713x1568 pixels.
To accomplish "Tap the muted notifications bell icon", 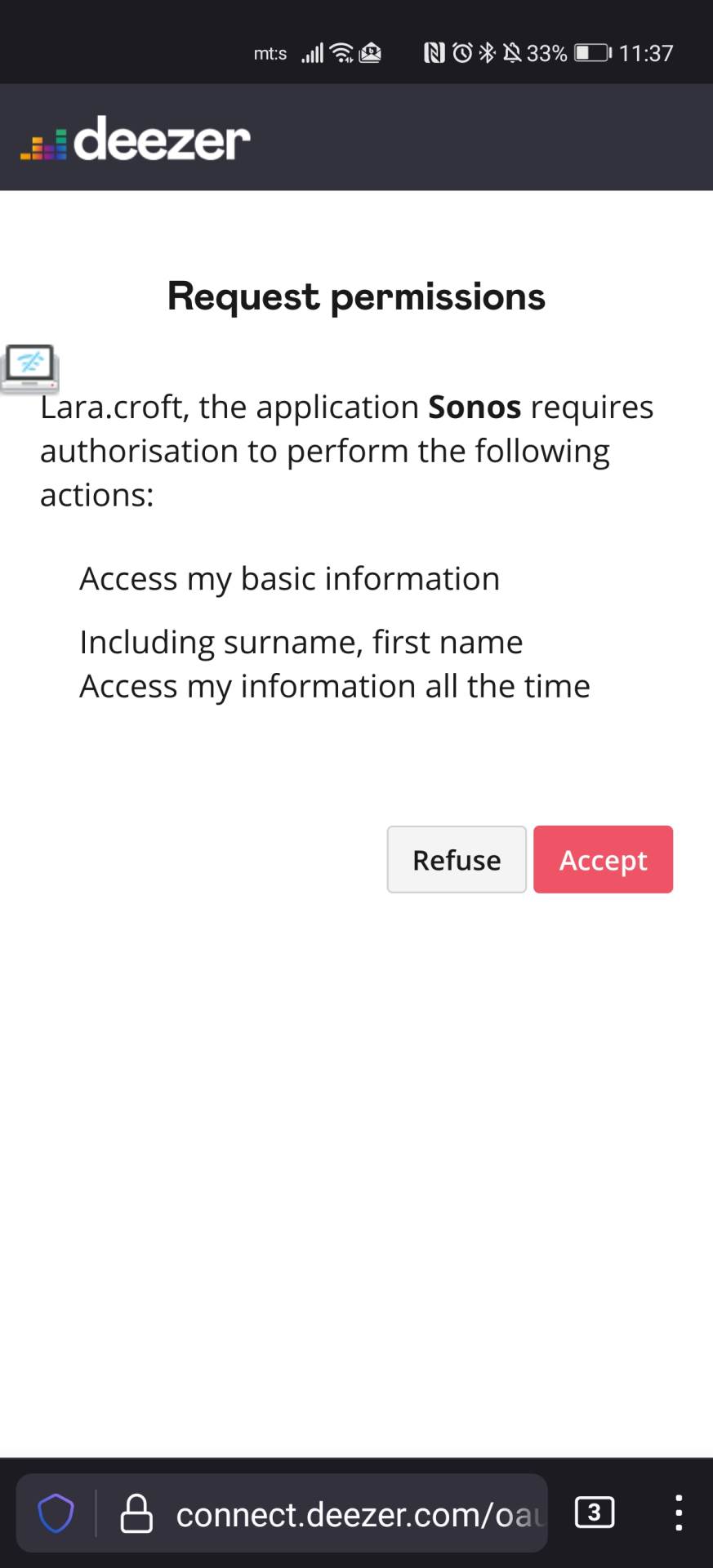I will (512, 53).
